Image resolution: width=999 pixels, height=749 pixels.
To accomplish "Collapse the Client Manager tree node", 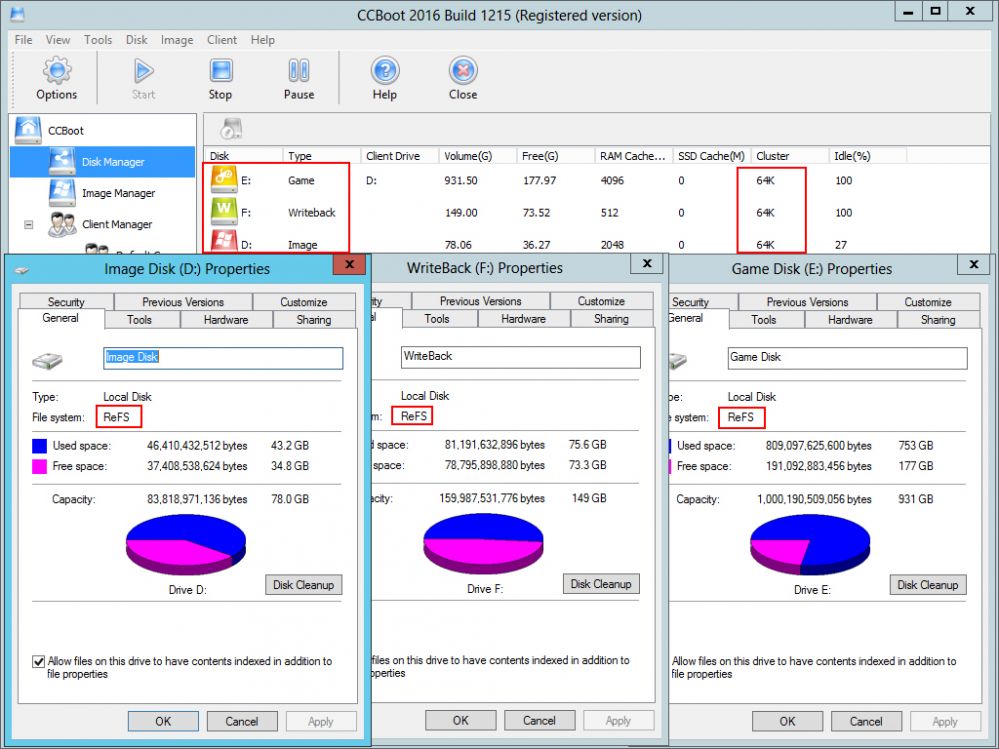I will [29, 224].
